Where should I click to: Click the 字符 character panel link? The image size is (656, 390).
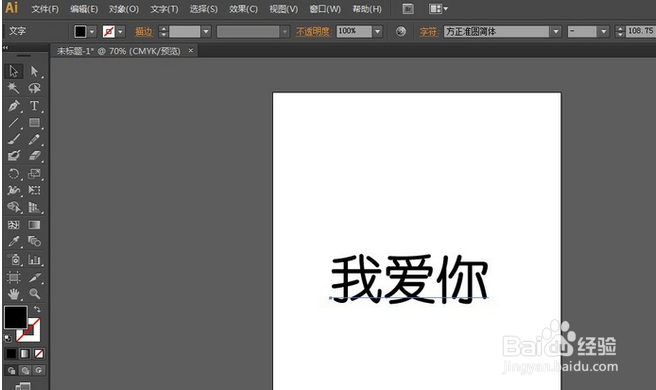[x=429, y=31]
